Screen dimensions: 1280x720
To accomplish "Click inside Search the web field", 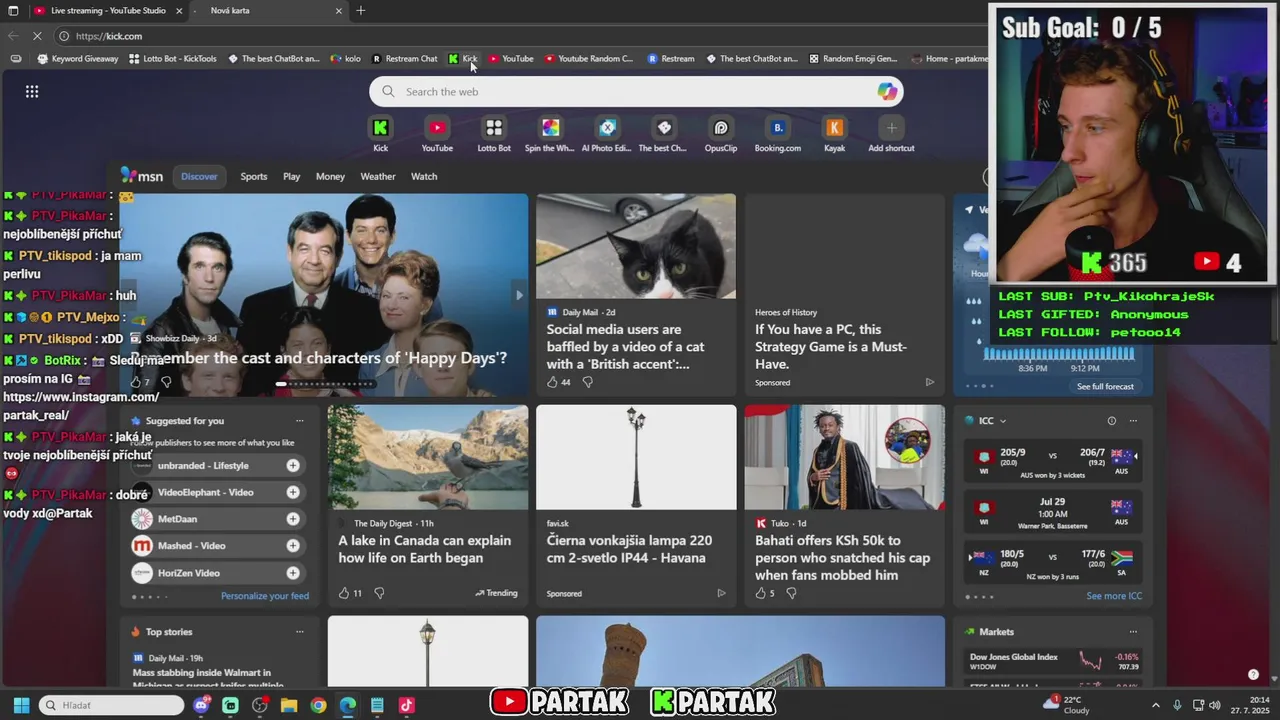I will coord(636,92).
